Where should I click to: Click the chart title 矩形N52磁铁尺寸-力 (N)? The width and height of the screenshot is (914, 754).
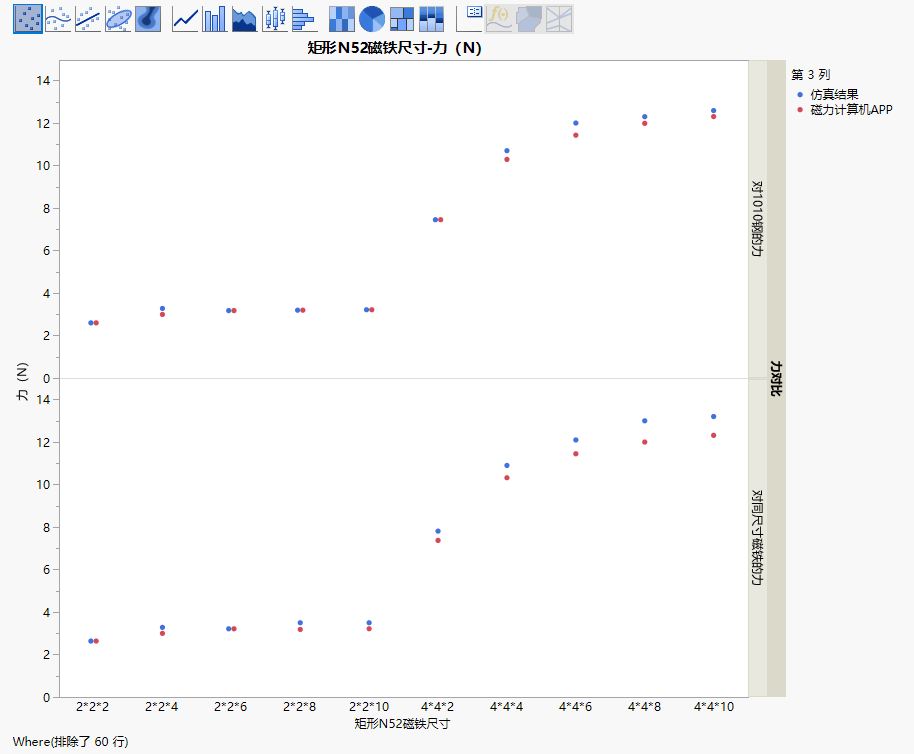coord(394,48)
